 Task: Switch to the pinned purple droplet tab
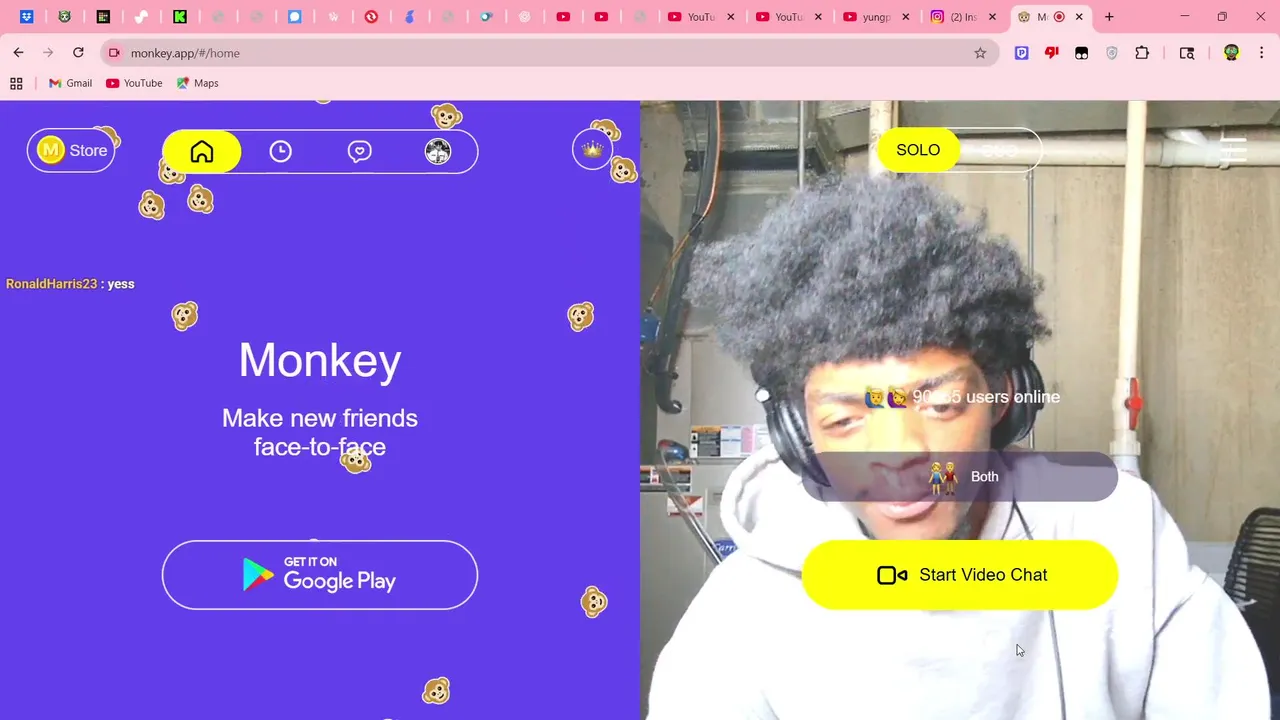(410, 17)
